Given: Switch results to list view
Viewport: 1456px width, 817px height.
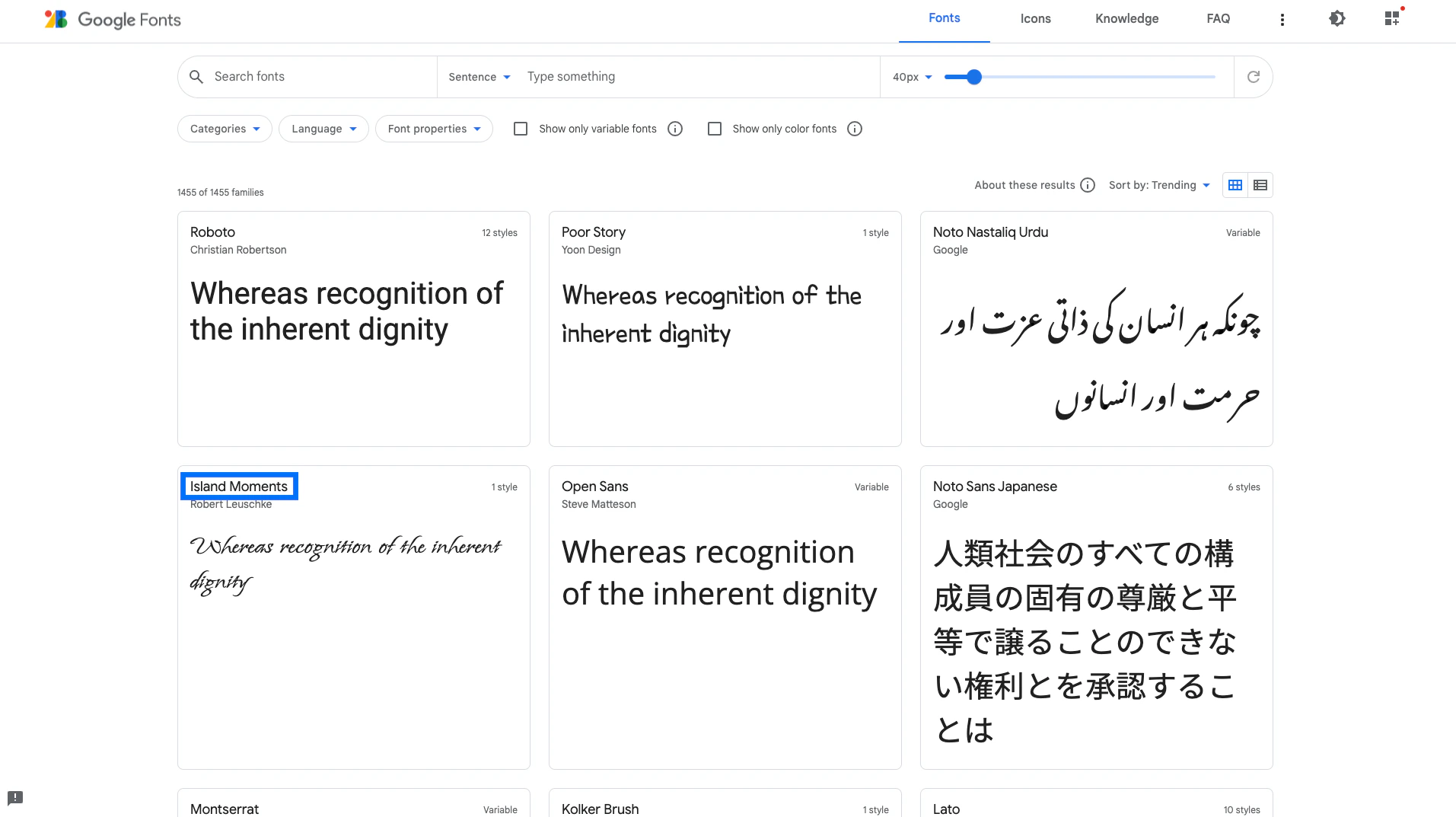Looking at the screenshot, I should (x=1260, y=185).
